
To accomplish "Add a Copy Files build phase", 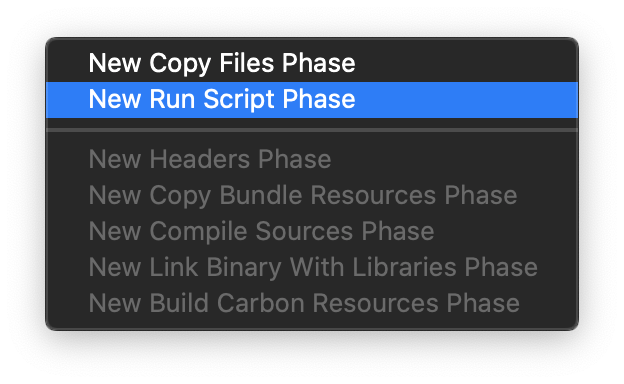I will [x=312, y=64].
